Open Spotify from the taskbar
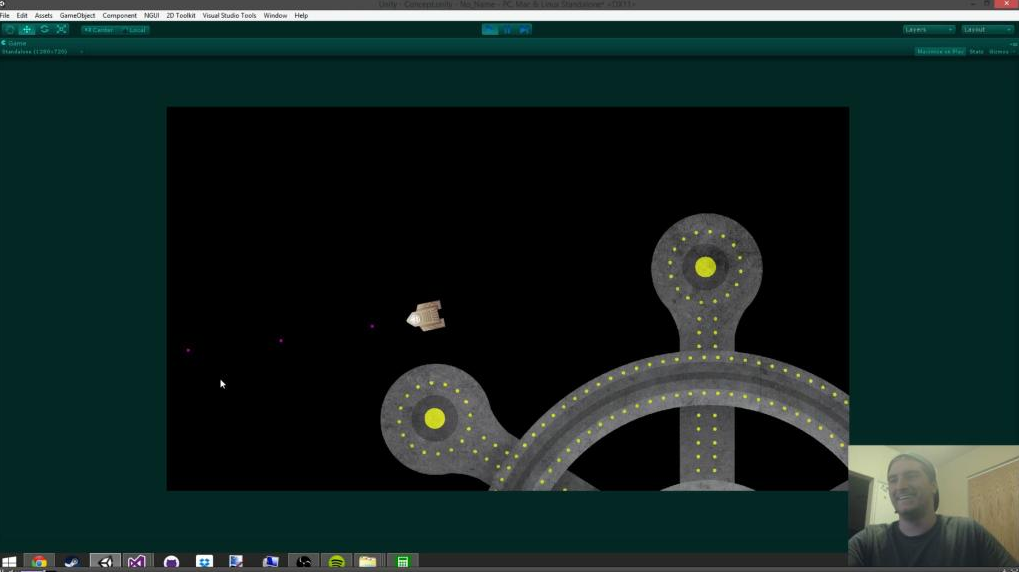Viewport: 1019px width, 572px height. pos(336,562)
